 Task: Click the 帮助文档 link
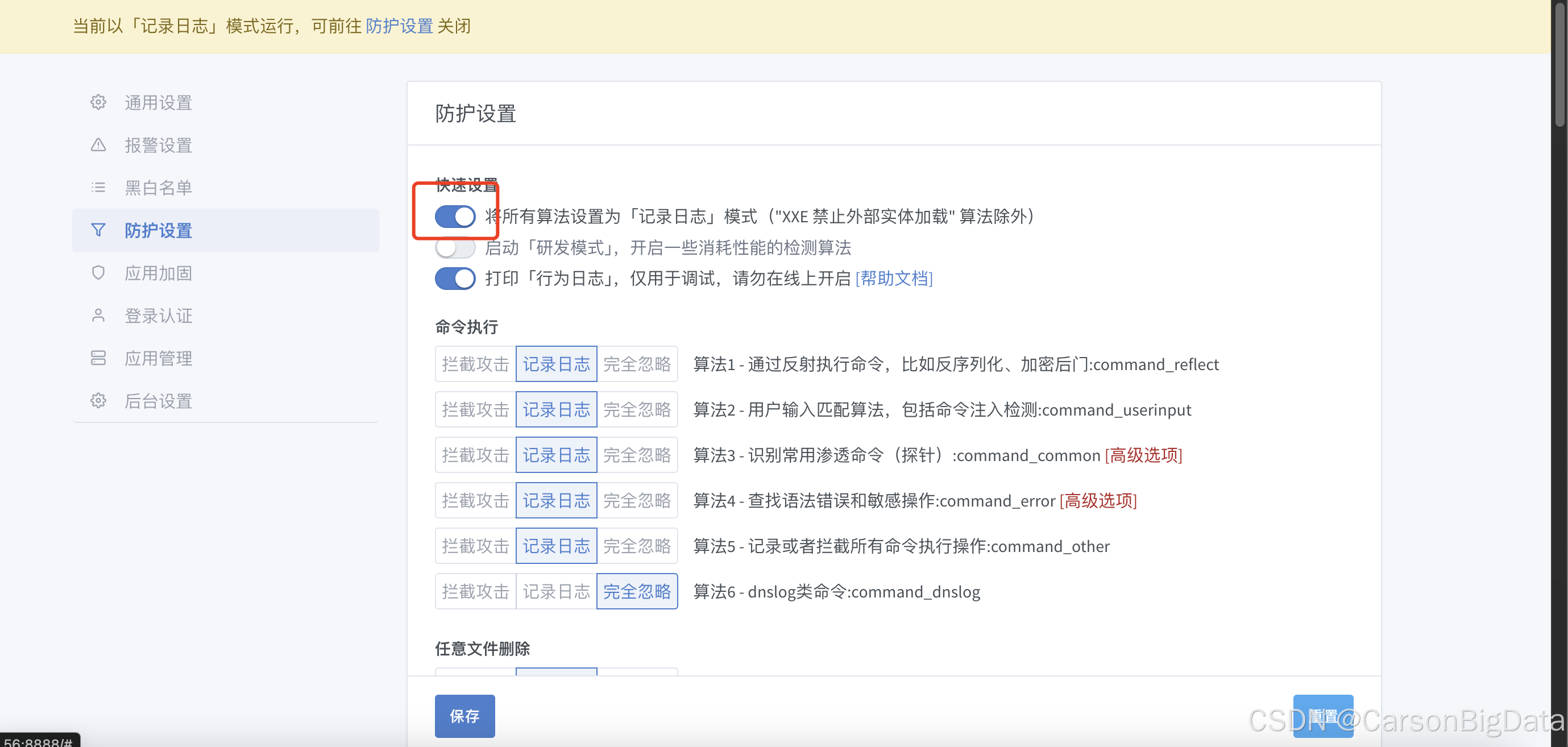pos(894,279)
